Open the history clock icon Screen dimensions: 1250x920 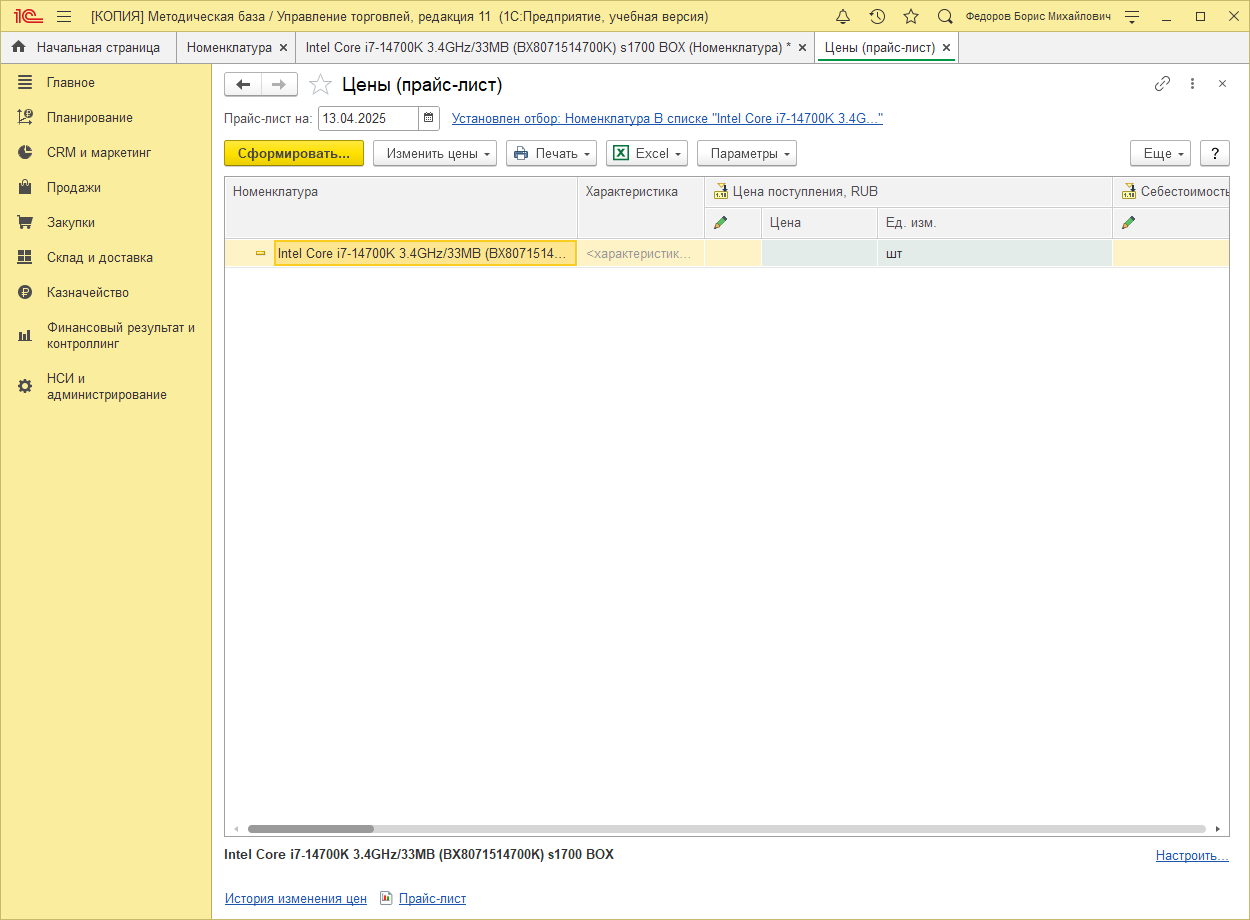point(877,17)
